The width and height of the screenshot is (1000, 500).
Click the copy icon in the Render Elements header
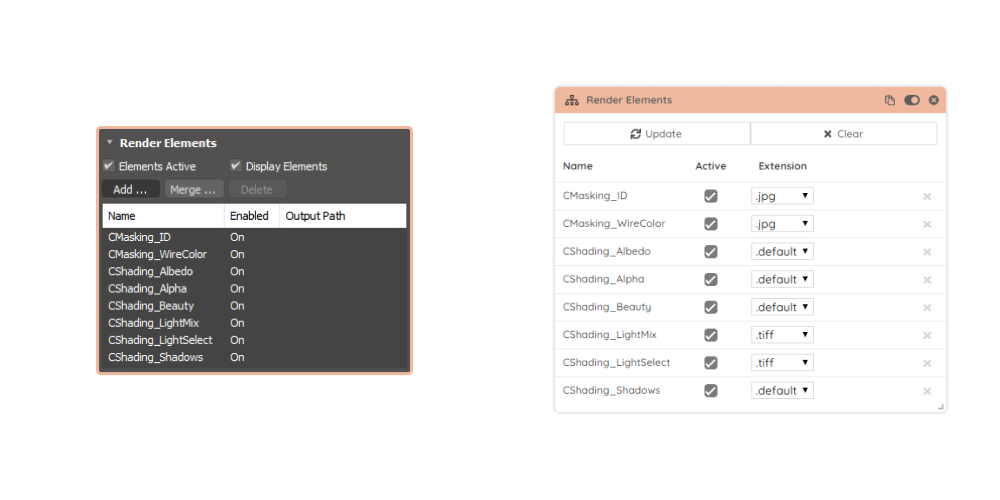click(890, 100)
